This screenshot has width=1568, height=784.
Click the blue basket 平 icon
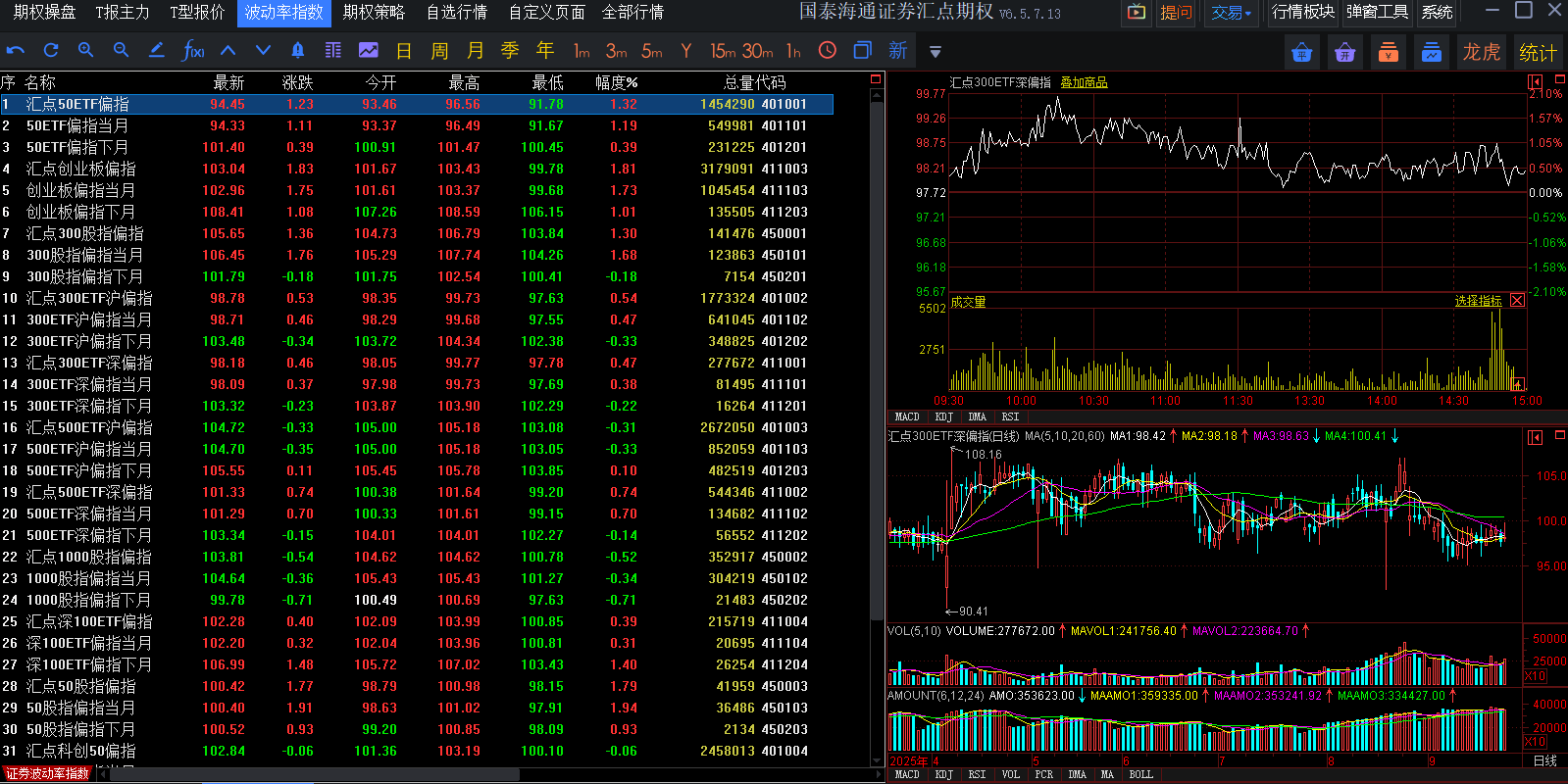[x=1344, y=52]
